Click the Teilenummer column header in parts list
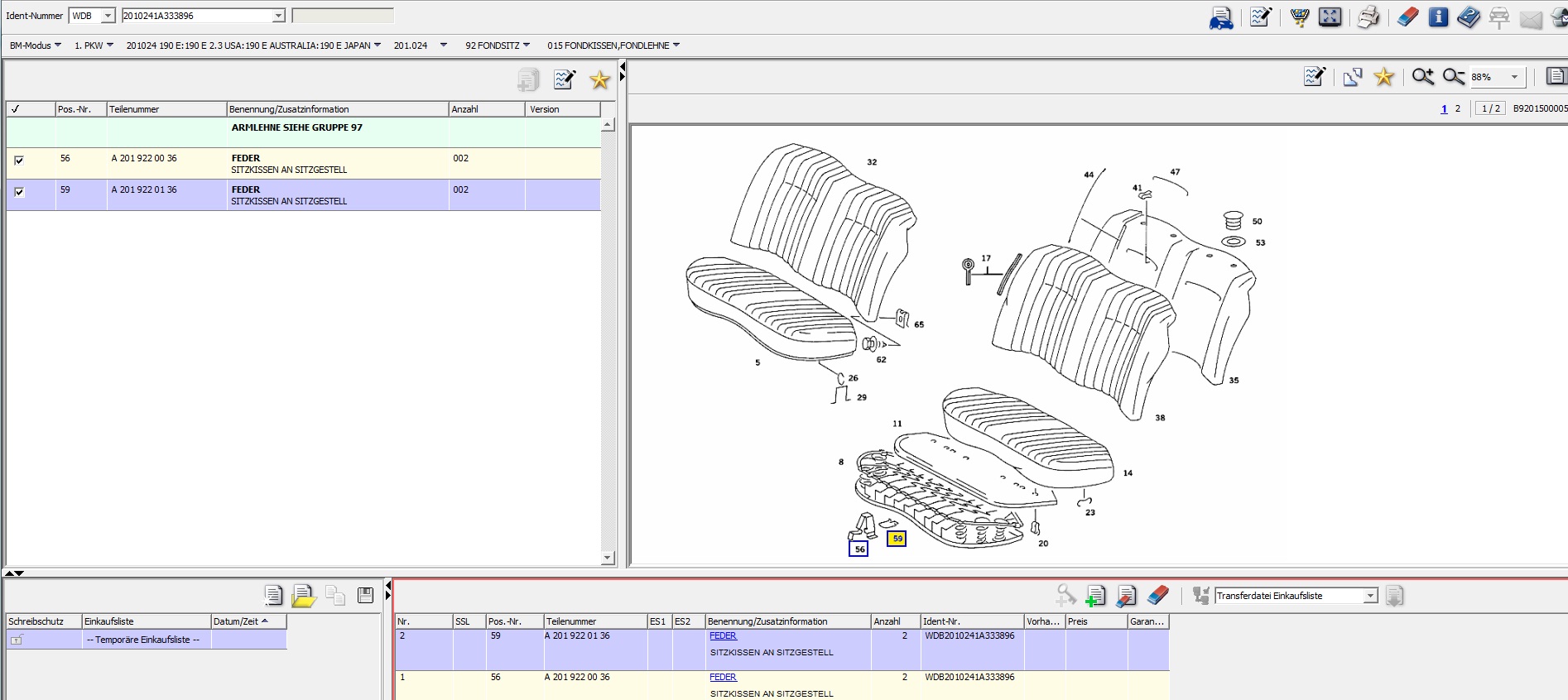 pos(166,109)
